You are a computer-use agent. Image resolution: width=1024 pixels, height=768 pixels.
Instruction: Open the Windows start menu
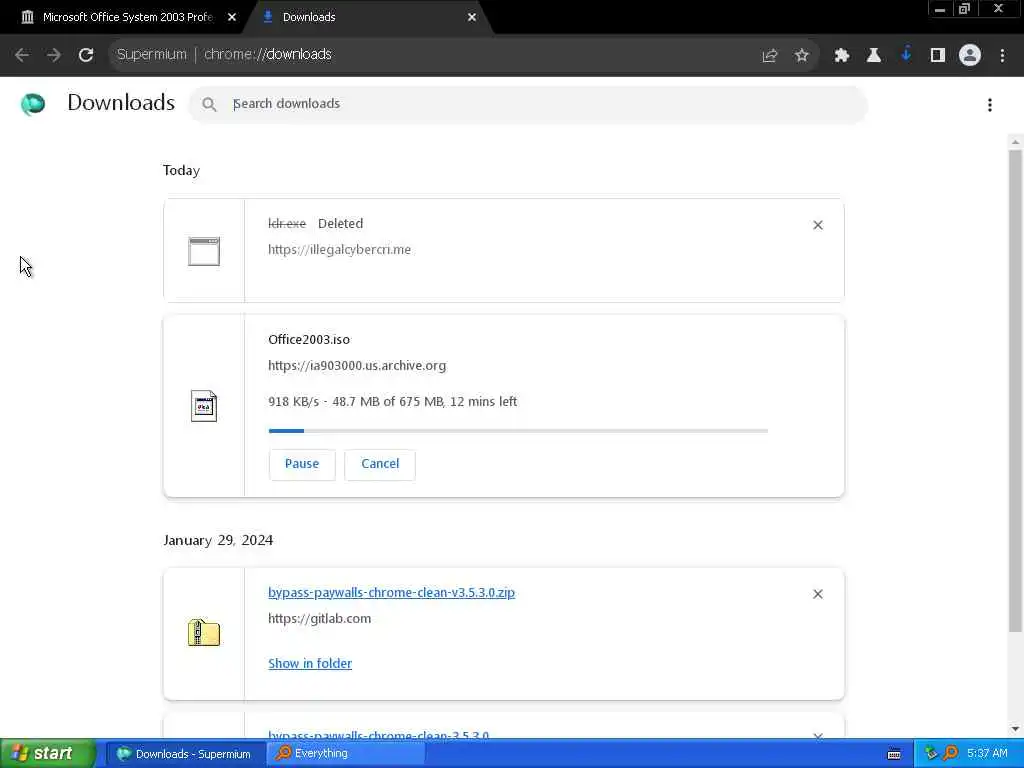coord(47,754)
